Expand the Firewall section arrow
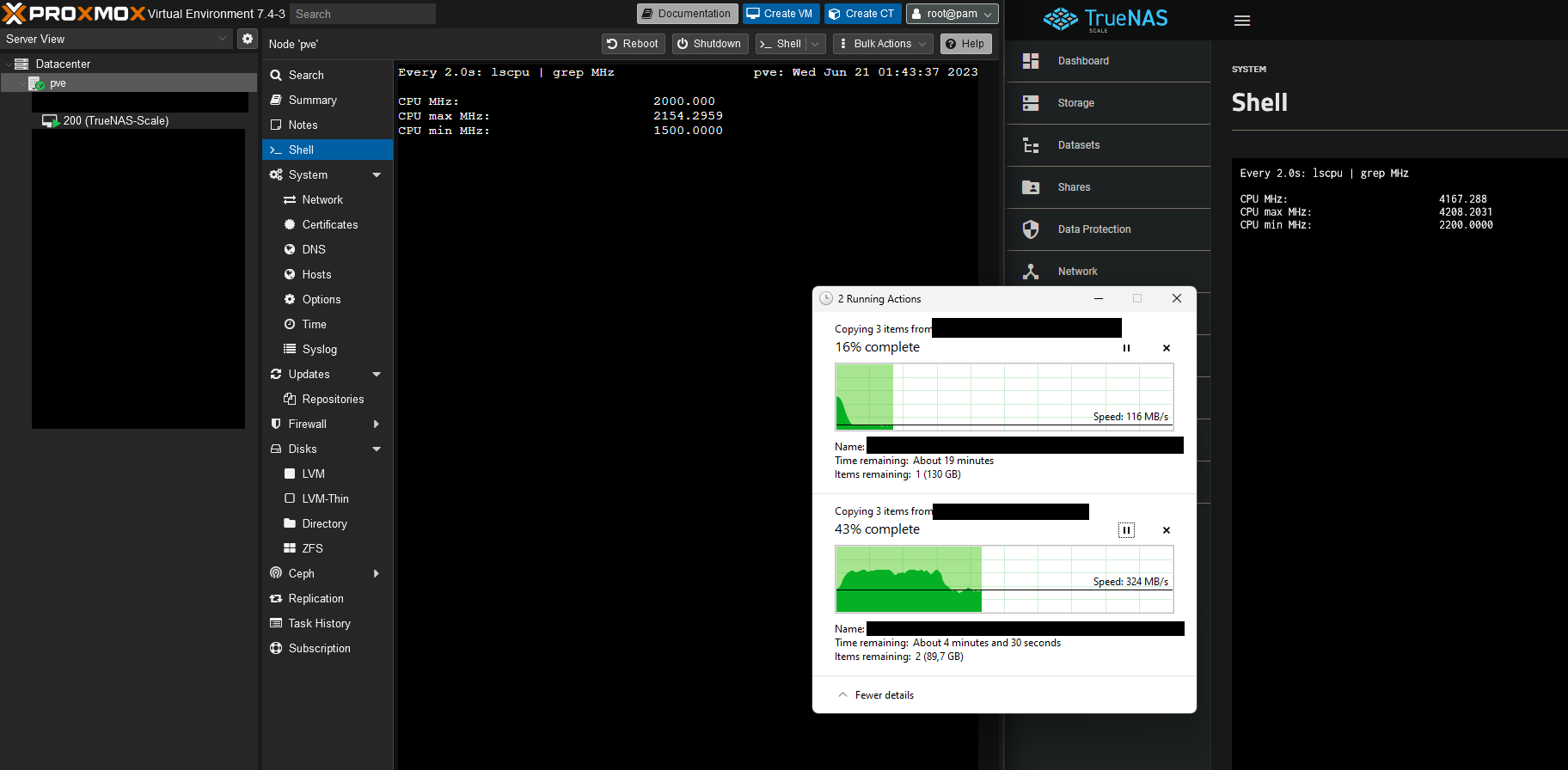The width and height of the screenshot is (1568, 770). tap(377, 425)
